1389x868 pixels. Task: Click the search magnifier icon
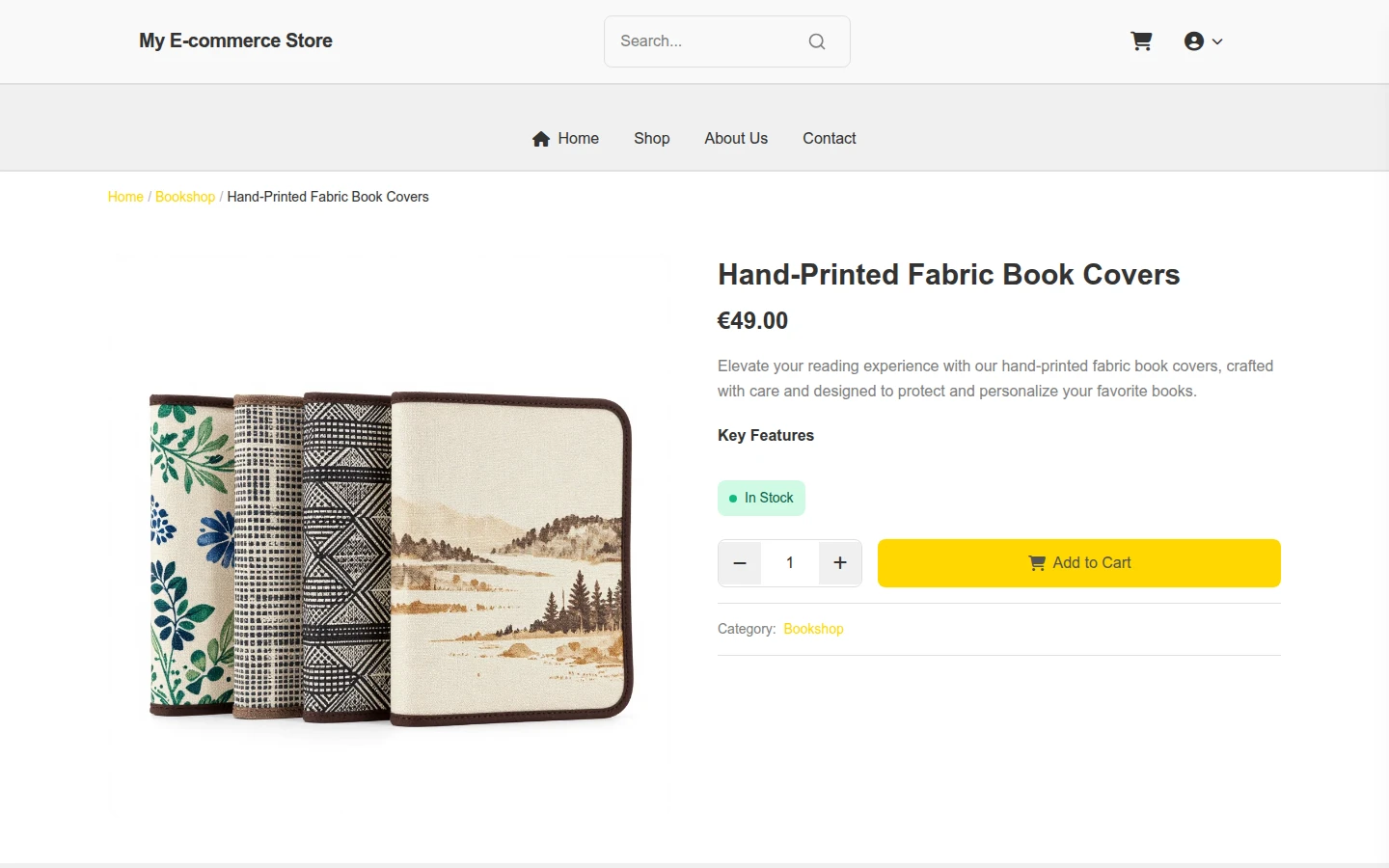pyautogui.click(x=817, y=41)
